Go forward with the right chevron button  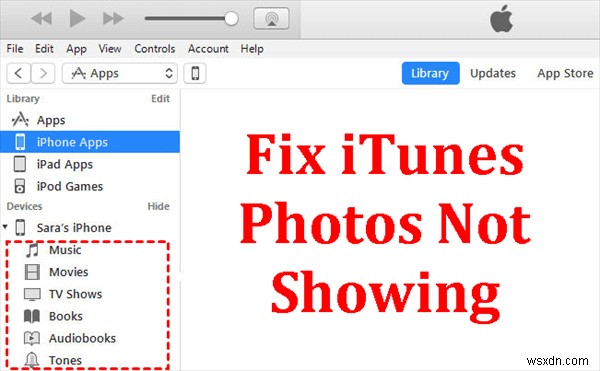pos(43,73)
